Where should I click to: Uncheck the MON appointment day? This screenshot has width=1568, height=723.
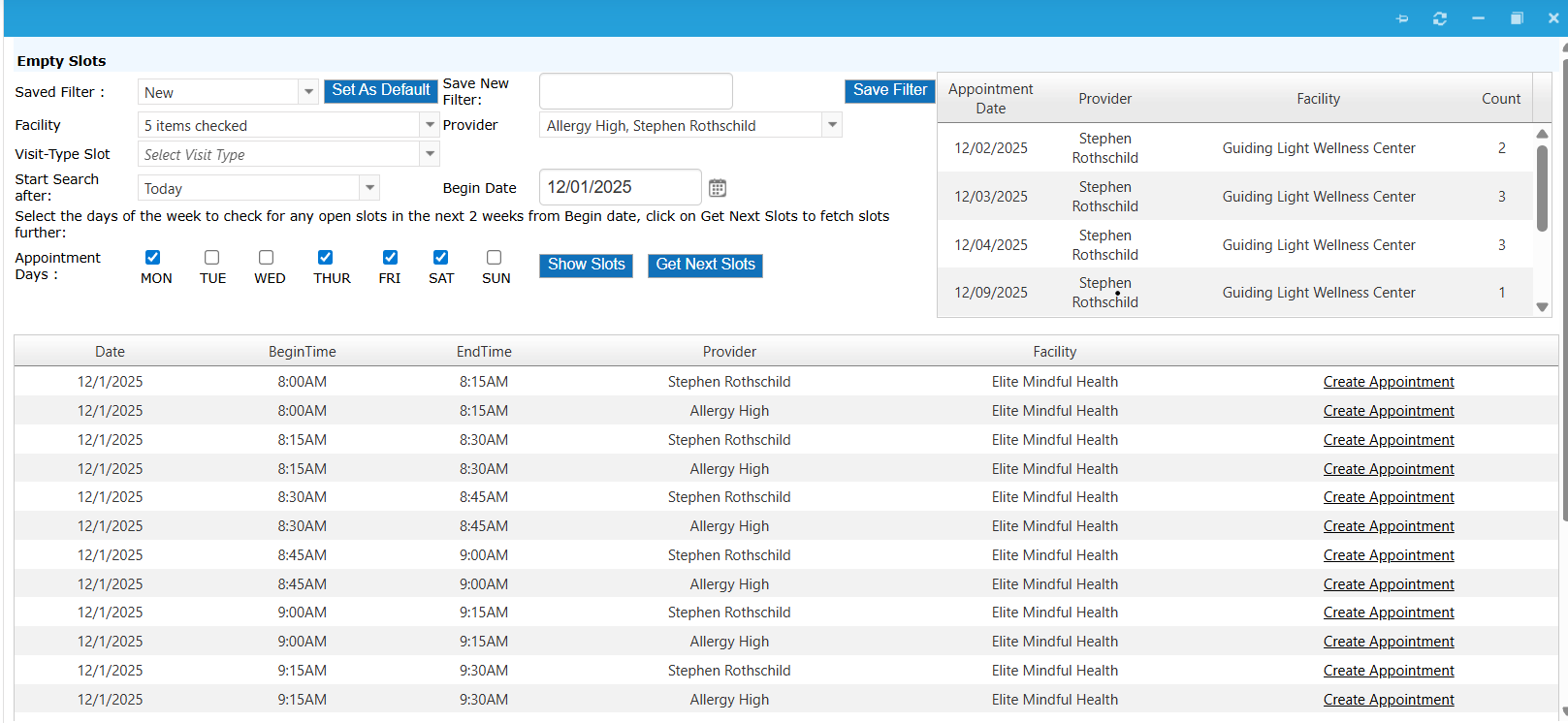click(152, 258)
